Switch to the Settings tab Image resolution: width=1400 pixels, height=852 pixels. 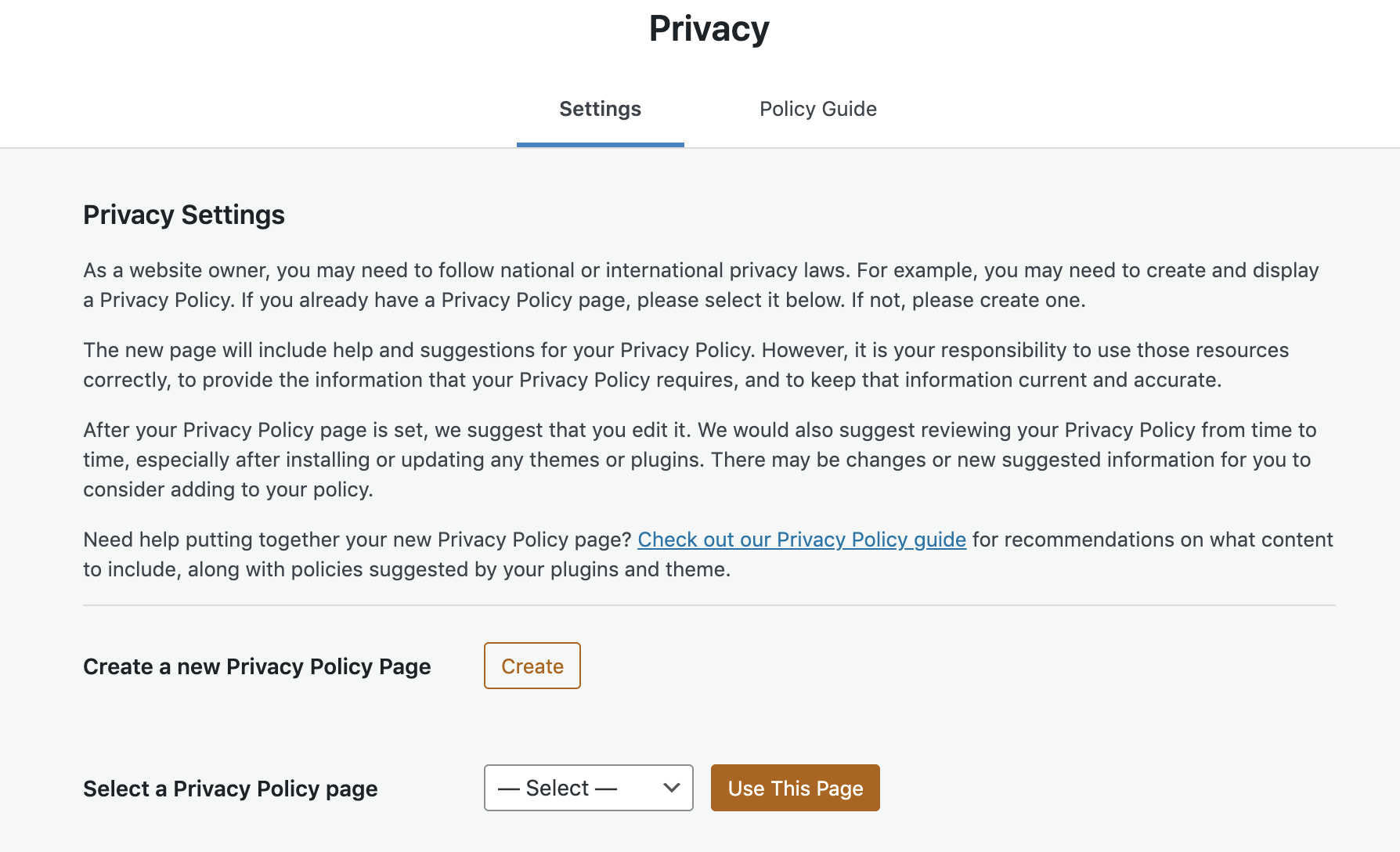point(600,109)
